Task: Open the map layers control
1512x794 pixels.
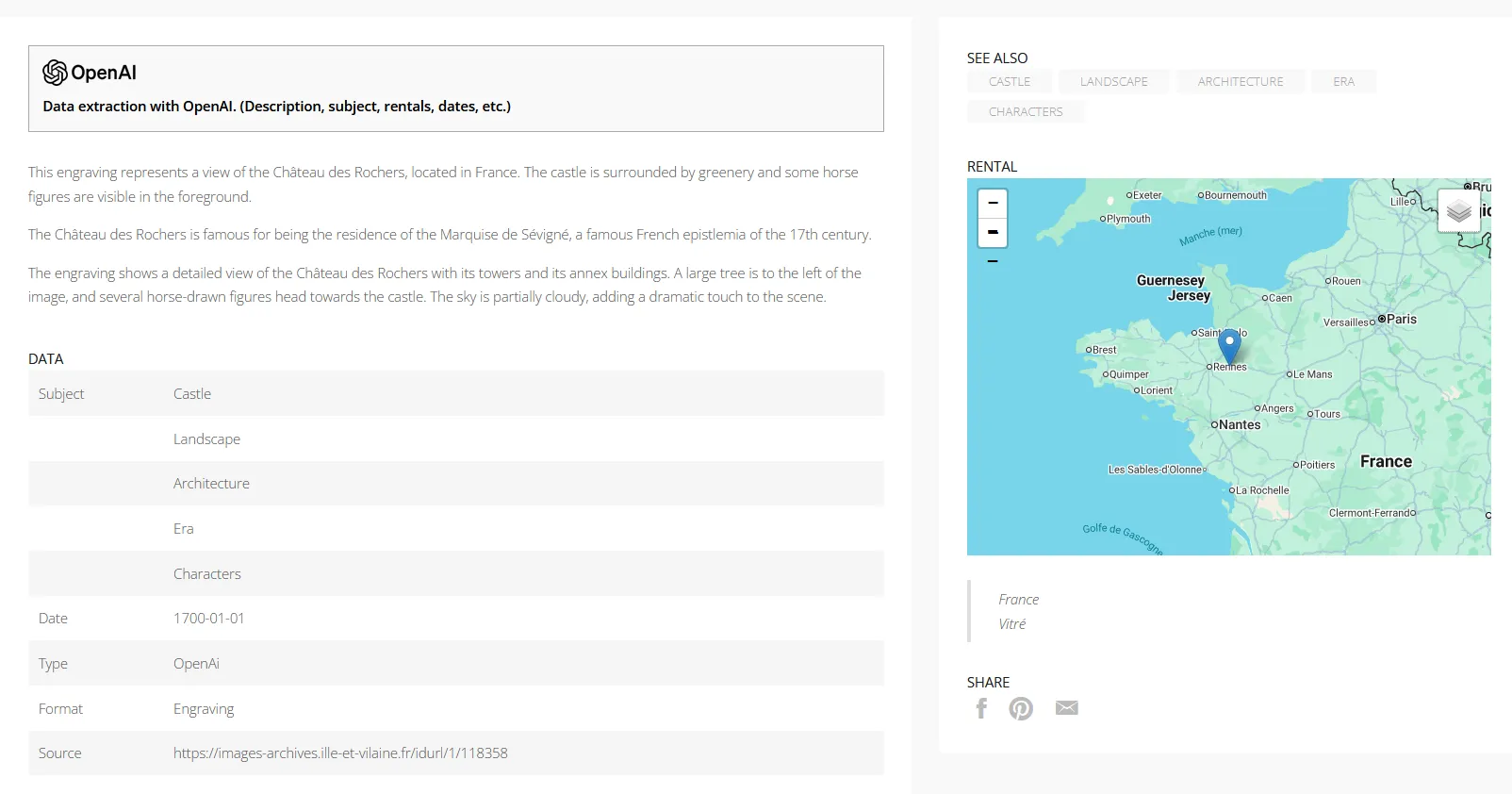Action: click(x=1458, y=210)
